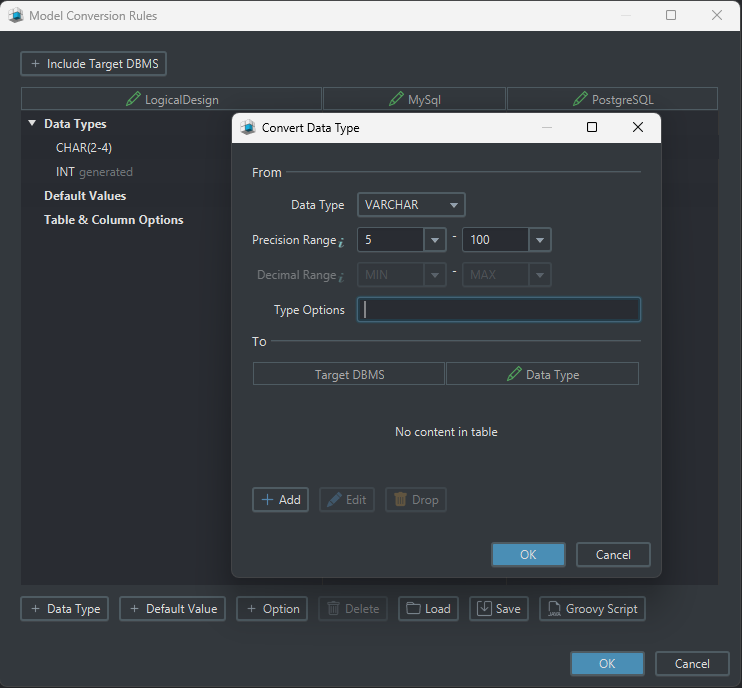Select the LogicalDesign column header
Screen dimensions: 742x688
(172, 99)
